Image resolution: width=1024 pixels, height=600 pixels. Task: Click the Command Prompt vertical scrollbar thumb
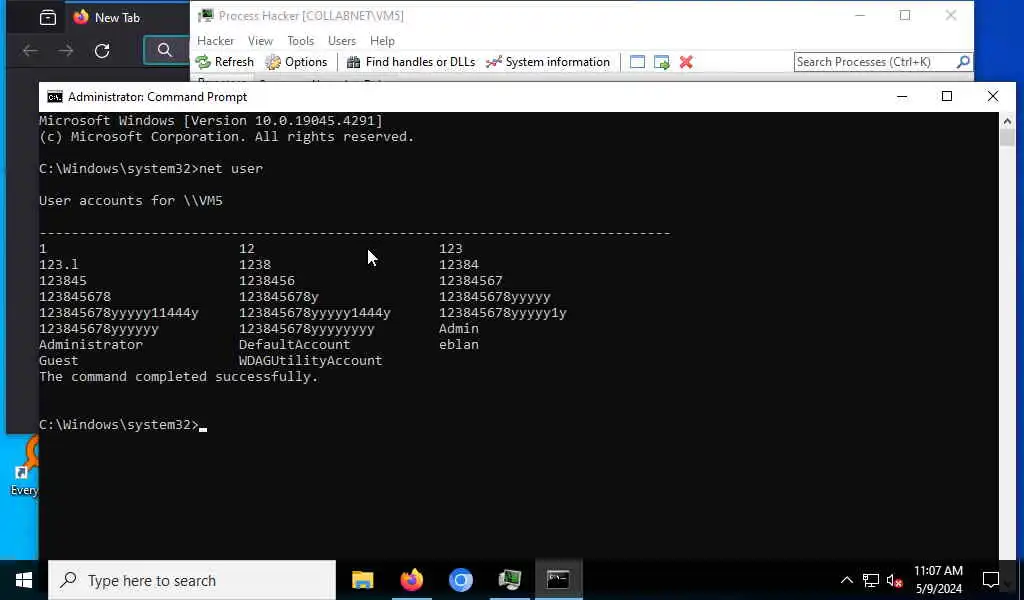pyautogui.click(x=1007, y=137)
